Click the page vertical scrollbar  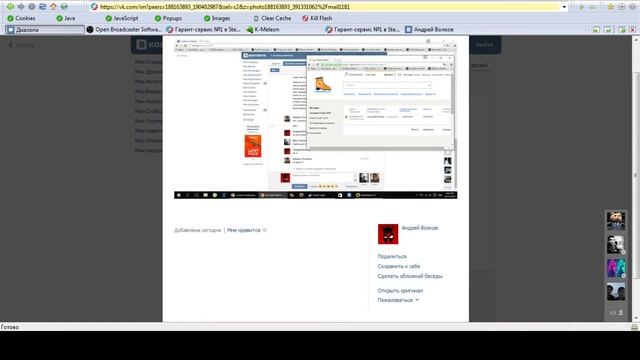coord(636,176)
